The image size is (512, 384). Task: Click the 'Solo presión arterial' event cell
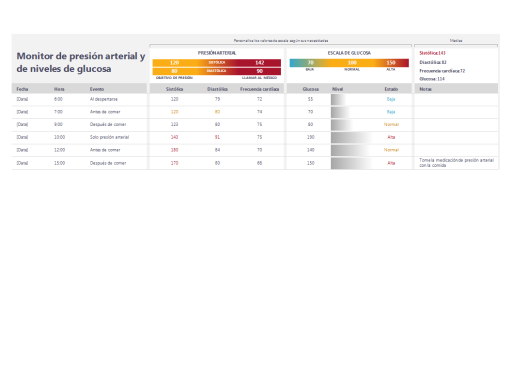click(109, 137)
